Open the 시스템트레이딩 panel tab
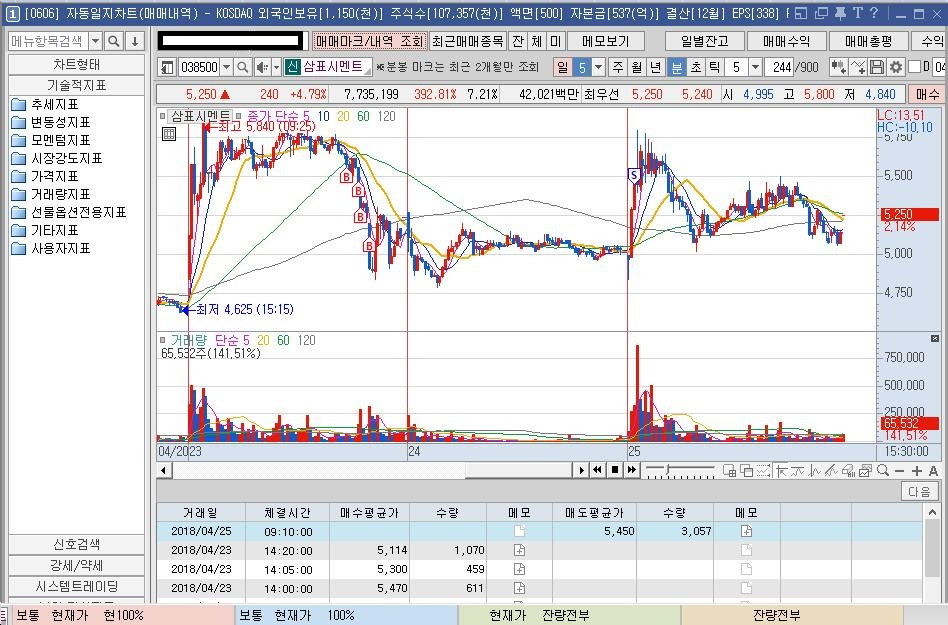The image size is (948, 625). tap(76, 586)
